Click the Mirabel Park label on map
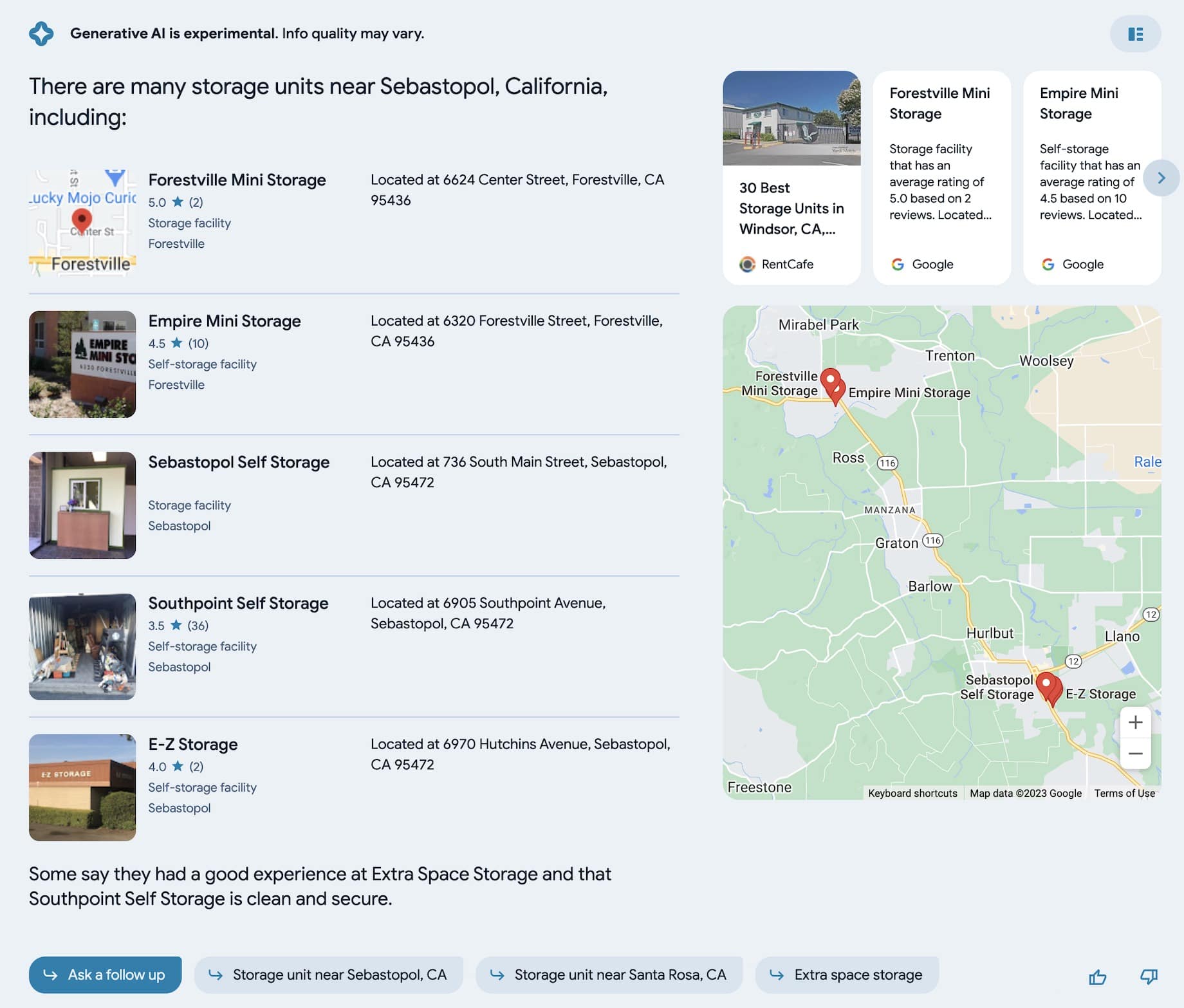 (x=819, y=325)
